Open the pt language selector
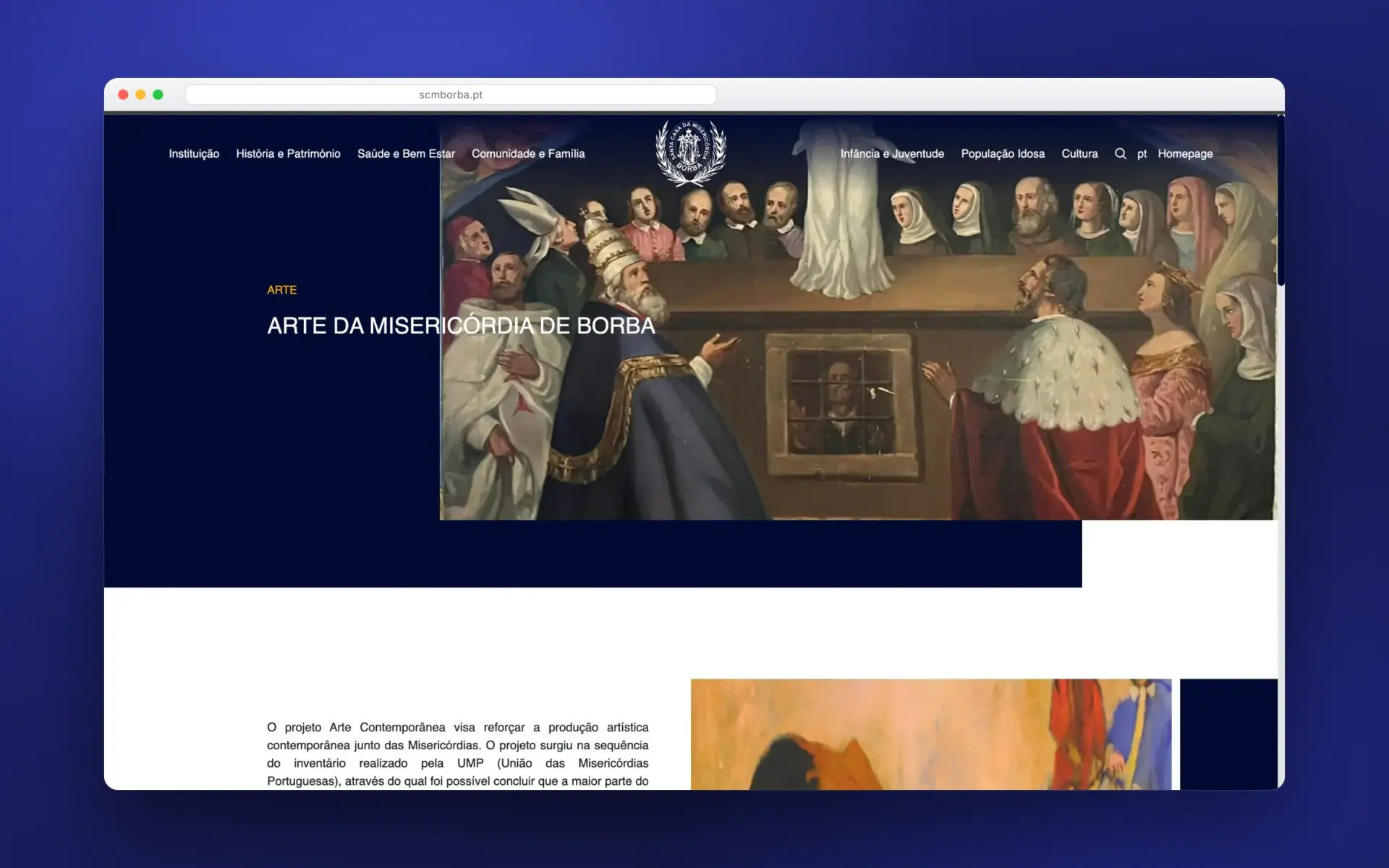The width and height of the screenshot is (1389, 868). pos(1142,154)
